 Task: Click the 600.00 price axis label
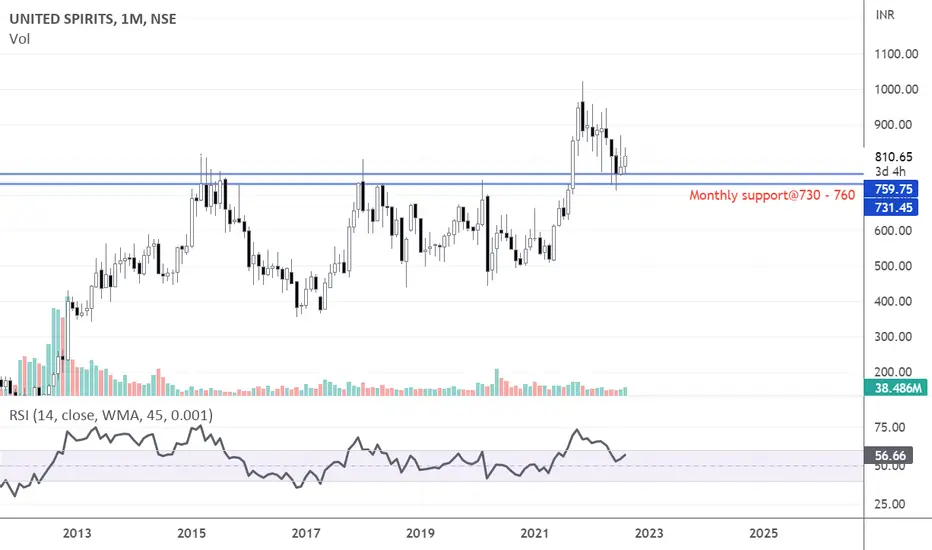(893, 231)
